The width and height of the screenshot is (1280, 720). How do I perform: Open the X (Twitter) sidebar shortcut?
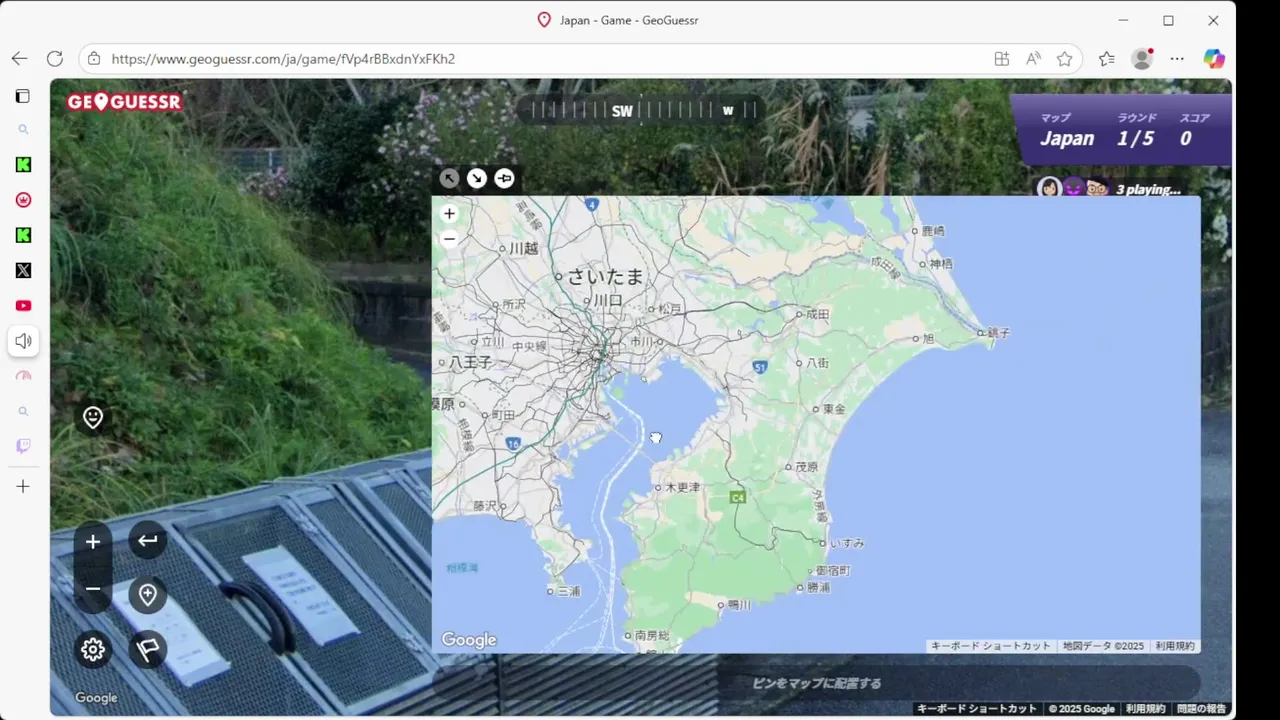click(x=23, y=270)
